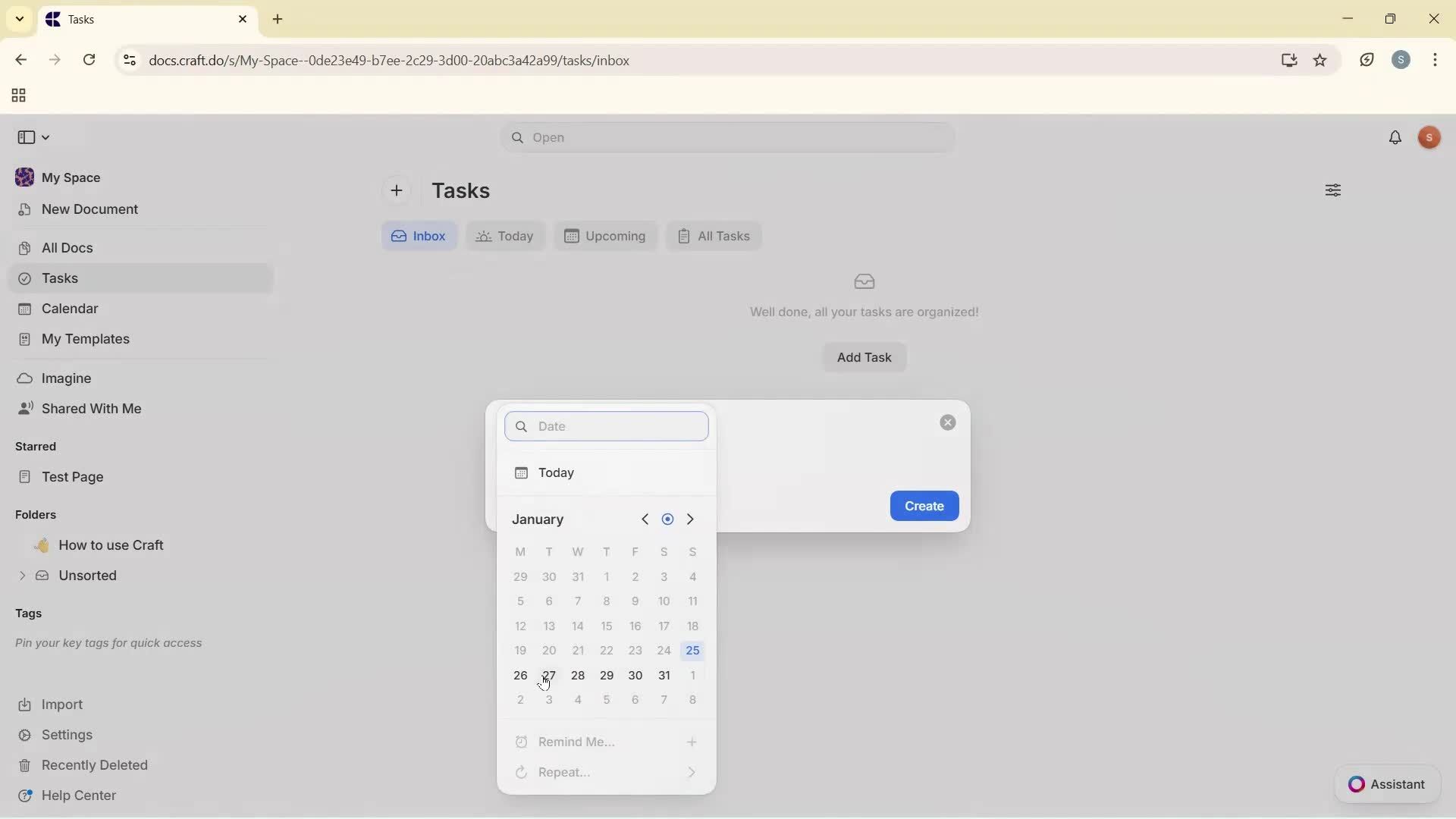This screenshot has height=819, width=1456.
Task: Open task list filter options via sliders icon
Action: coord(1333,190)
